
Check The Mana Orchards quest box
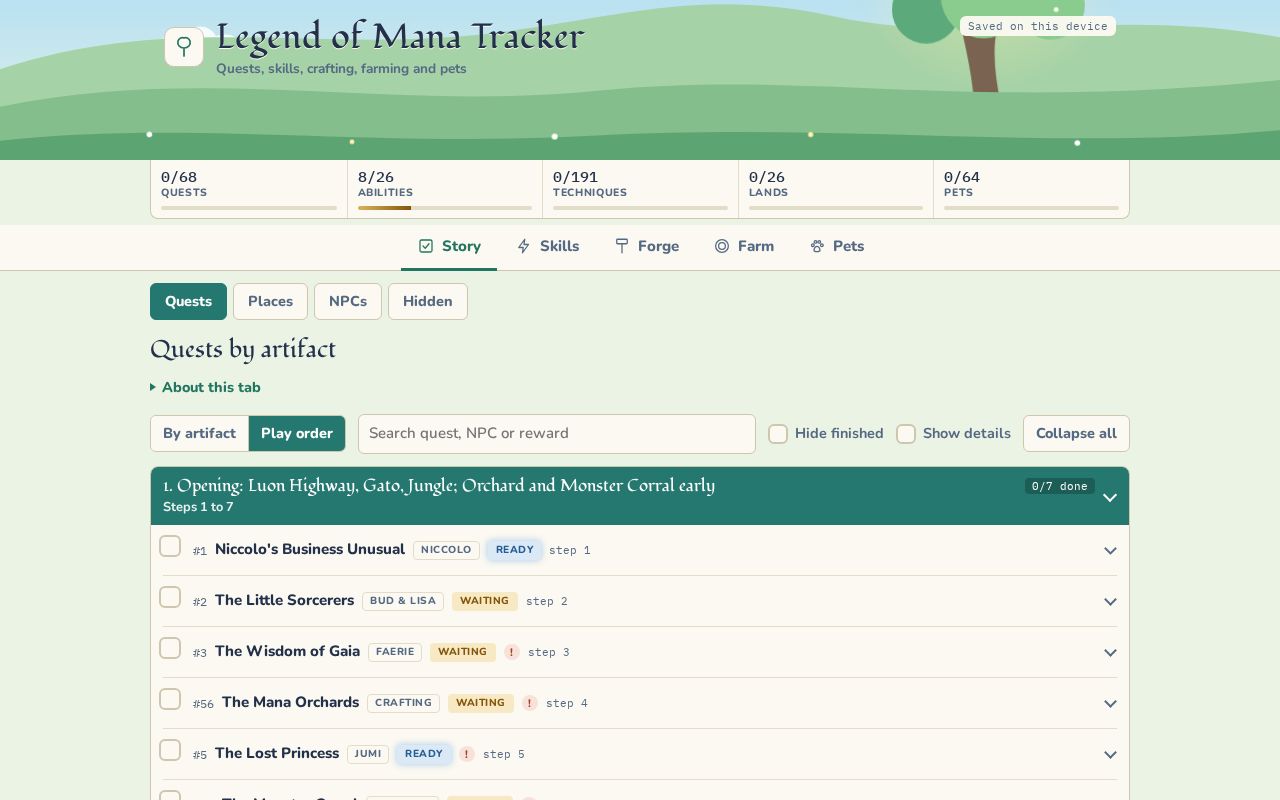(x=170, y=699)
